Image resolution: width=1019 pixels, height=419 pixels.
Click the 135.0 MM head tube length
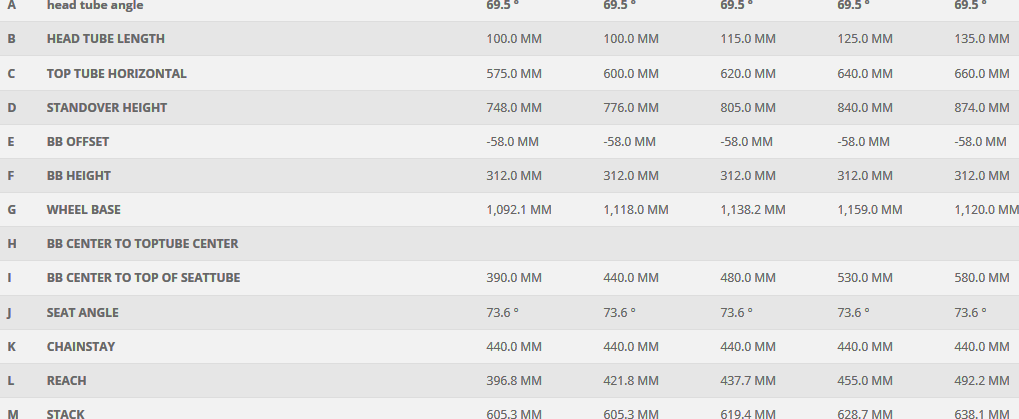pyautogui.click(x=982, y=39)
